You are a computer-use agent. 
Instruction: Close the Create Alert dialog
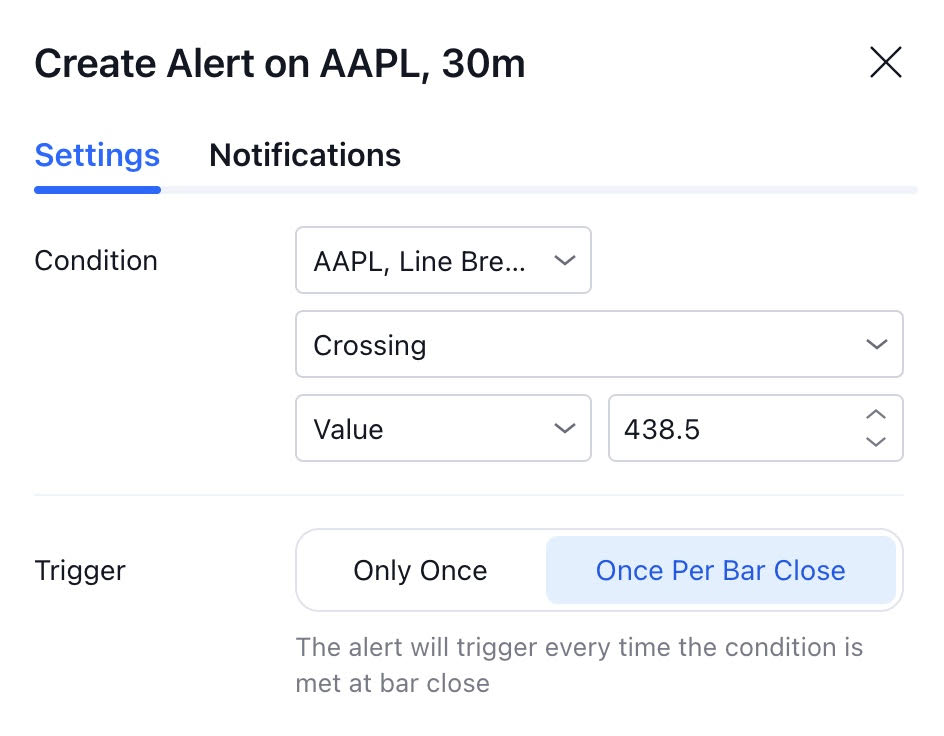point(886,64)
